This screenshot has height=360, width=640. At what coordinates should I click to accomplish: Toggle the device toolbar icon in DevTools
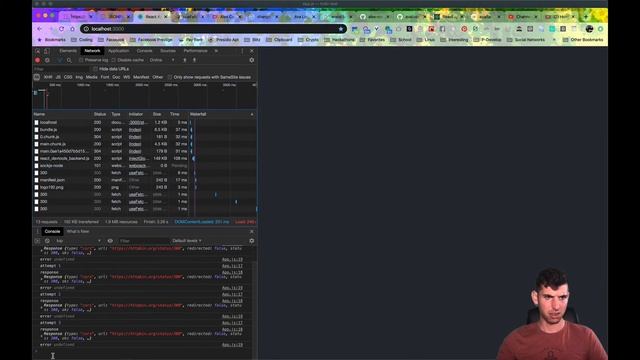pos(47,51)
